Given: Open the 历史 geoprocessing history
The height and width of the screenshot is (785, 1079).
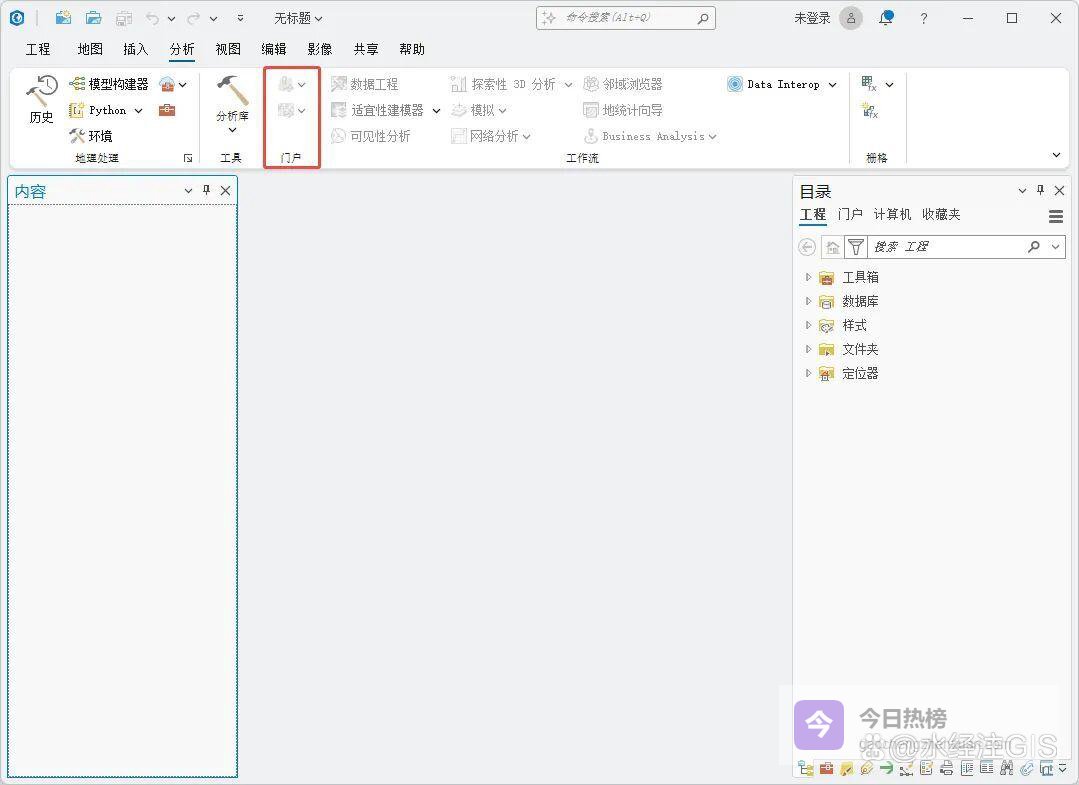Looking at the screenshot, I should pos(41,100).
